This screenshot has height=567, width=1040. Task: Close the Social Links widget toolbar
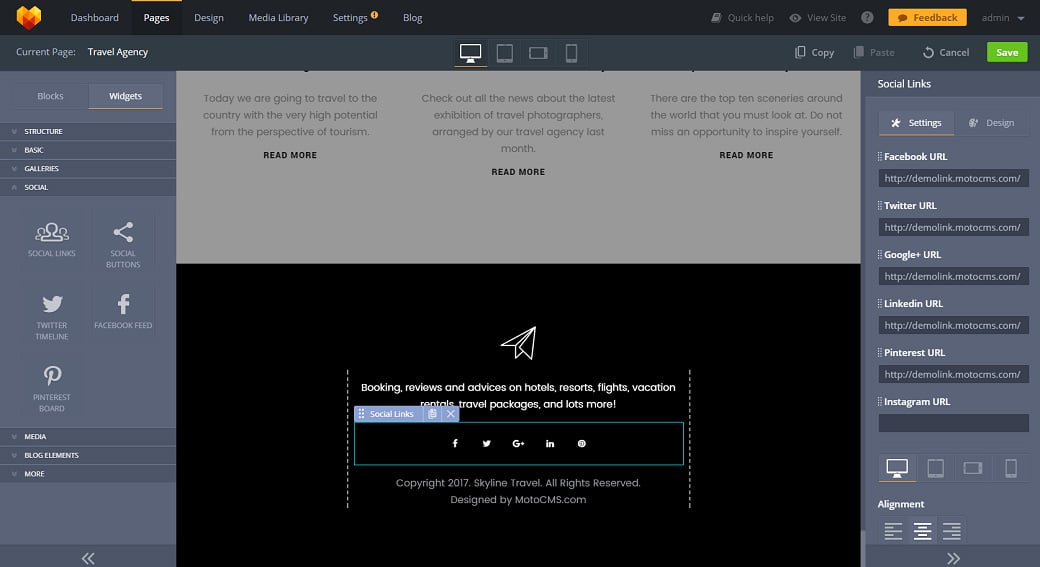[451, 414]
